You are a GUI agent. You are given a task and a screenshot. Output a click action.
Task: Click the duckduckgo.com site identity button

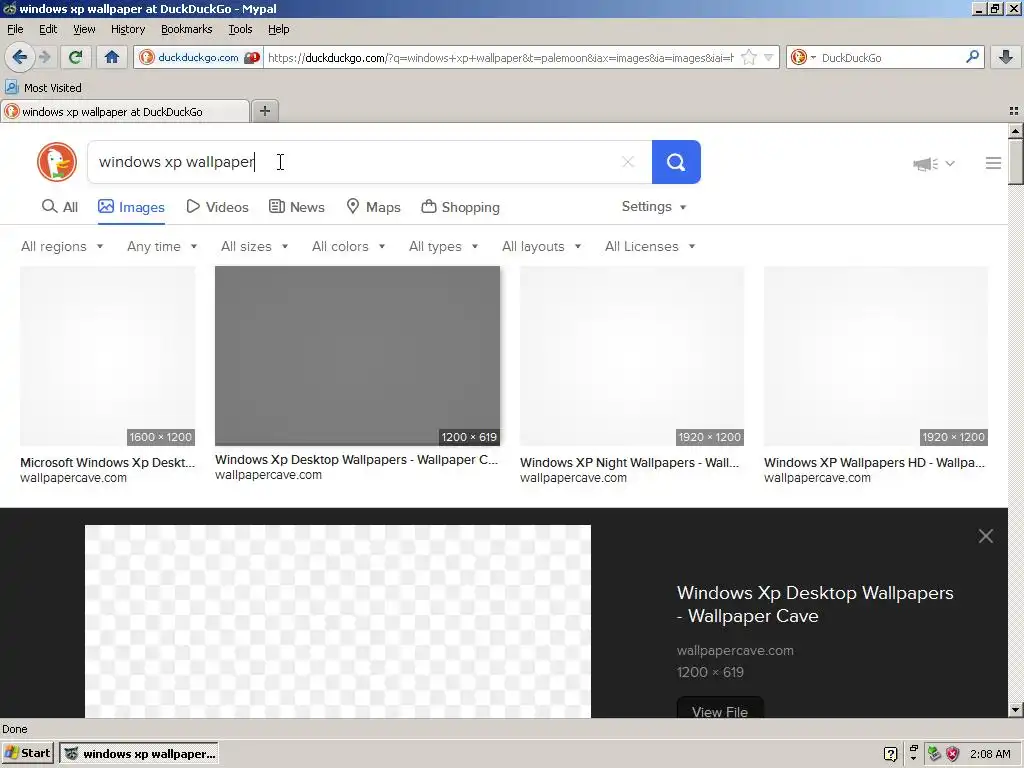coord(198,57)
